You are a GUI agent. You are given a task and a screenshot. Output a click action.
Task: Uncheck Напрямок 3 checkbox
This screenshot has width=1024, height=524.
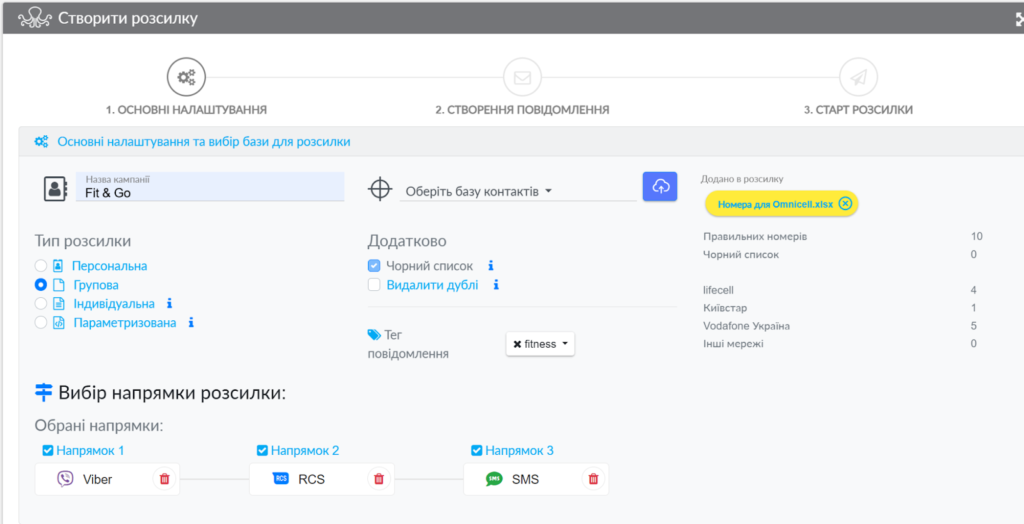click(x=477, y=450)
